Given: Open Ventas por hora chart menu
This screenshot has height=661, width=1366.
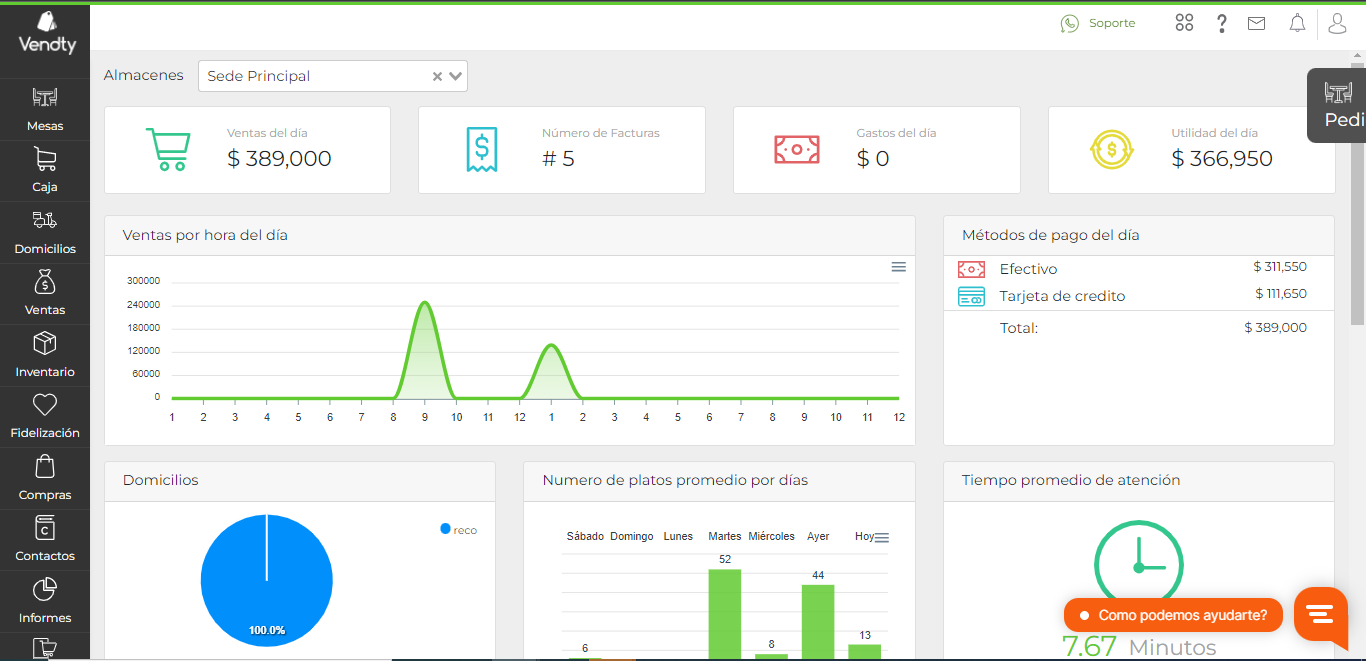Looking at the screenshot, I should [x=898, y=267].
